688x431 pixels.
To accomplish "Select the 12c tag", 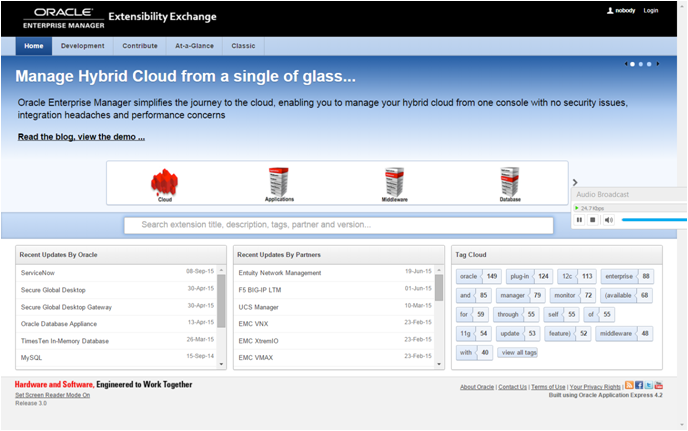I will click(577, 277).
